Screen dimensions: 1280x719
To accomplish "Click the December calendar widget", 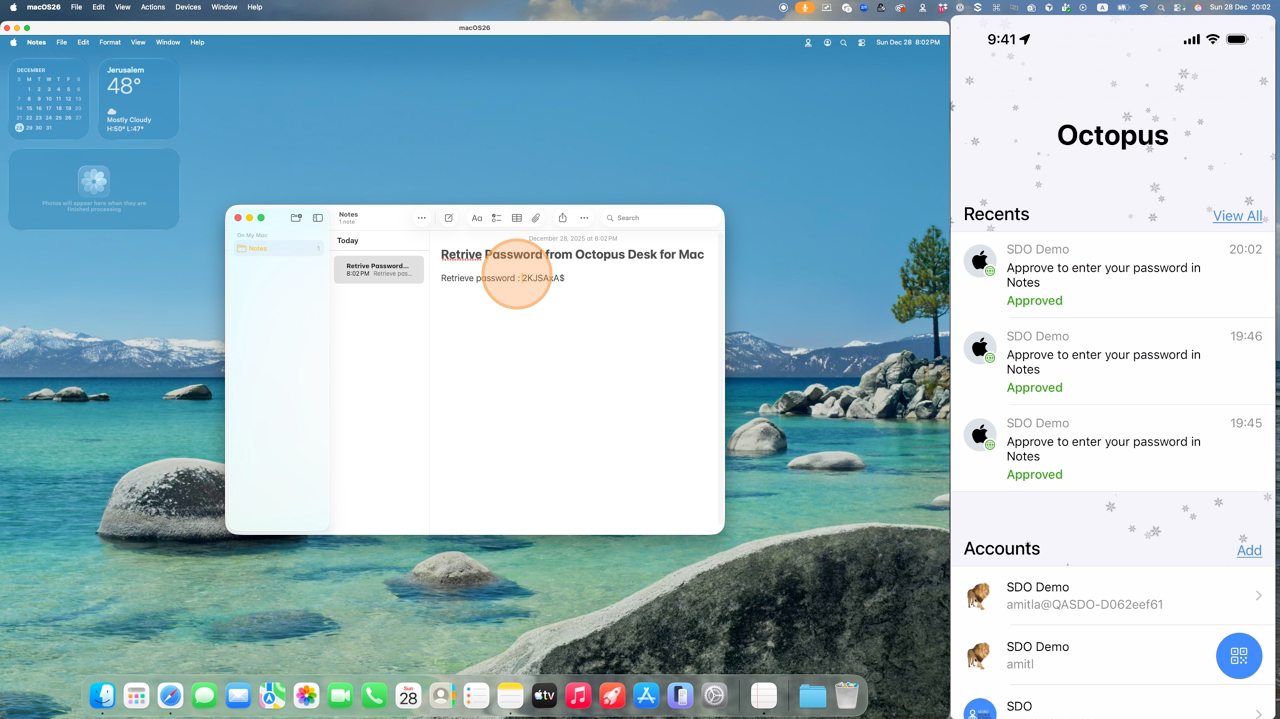I will 49,99.
